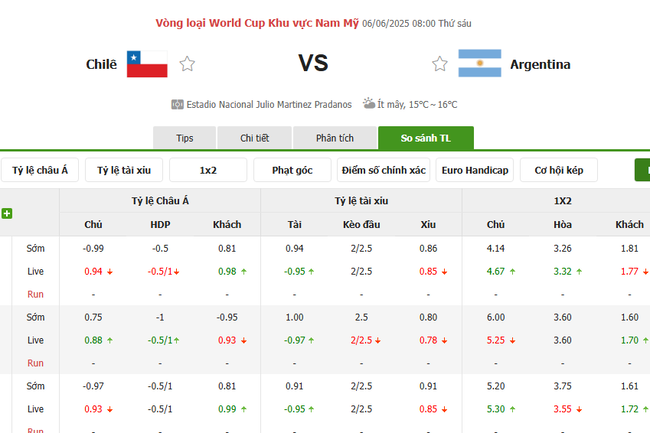Show the Tỷ lệ tài xỉu odds
Image resolution: width=650 pixels, height=433 pixels.
pos(124,170)
